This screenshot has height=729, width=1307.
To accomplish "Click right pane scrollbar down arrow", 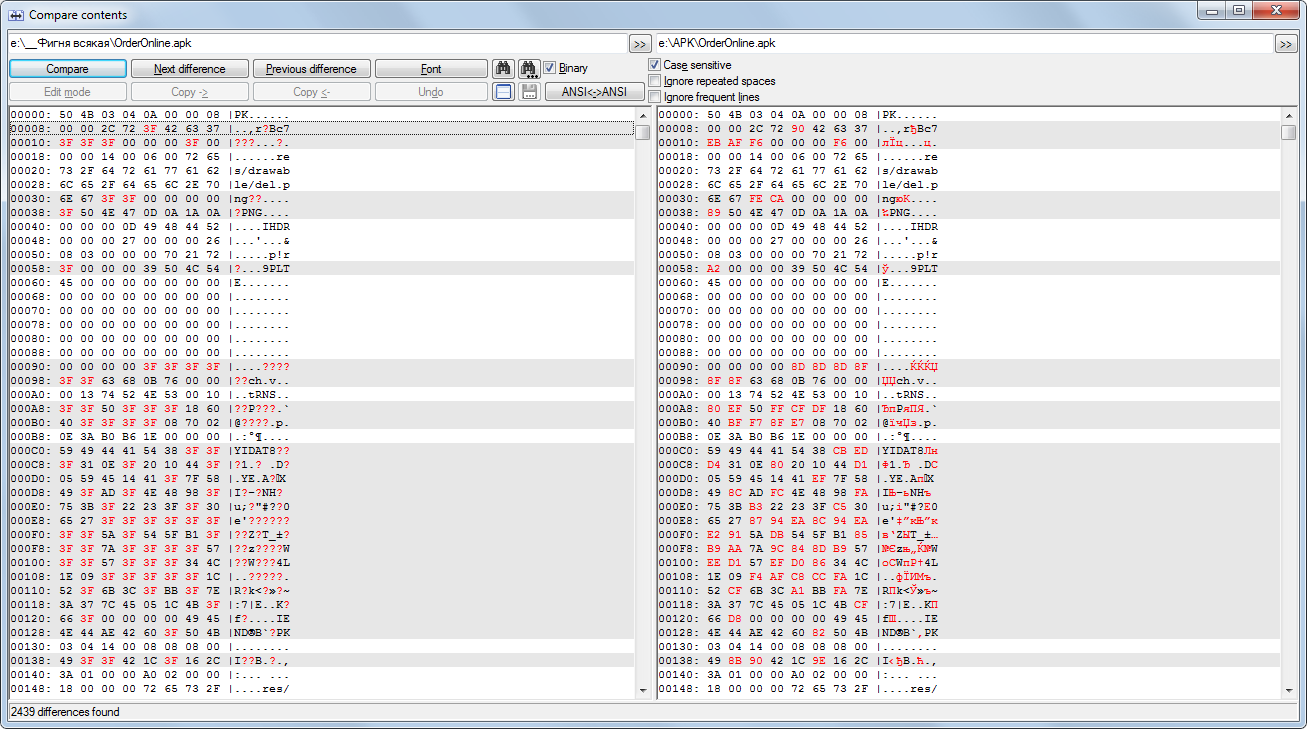I will pyautogui.click(x=1289, y=690).
